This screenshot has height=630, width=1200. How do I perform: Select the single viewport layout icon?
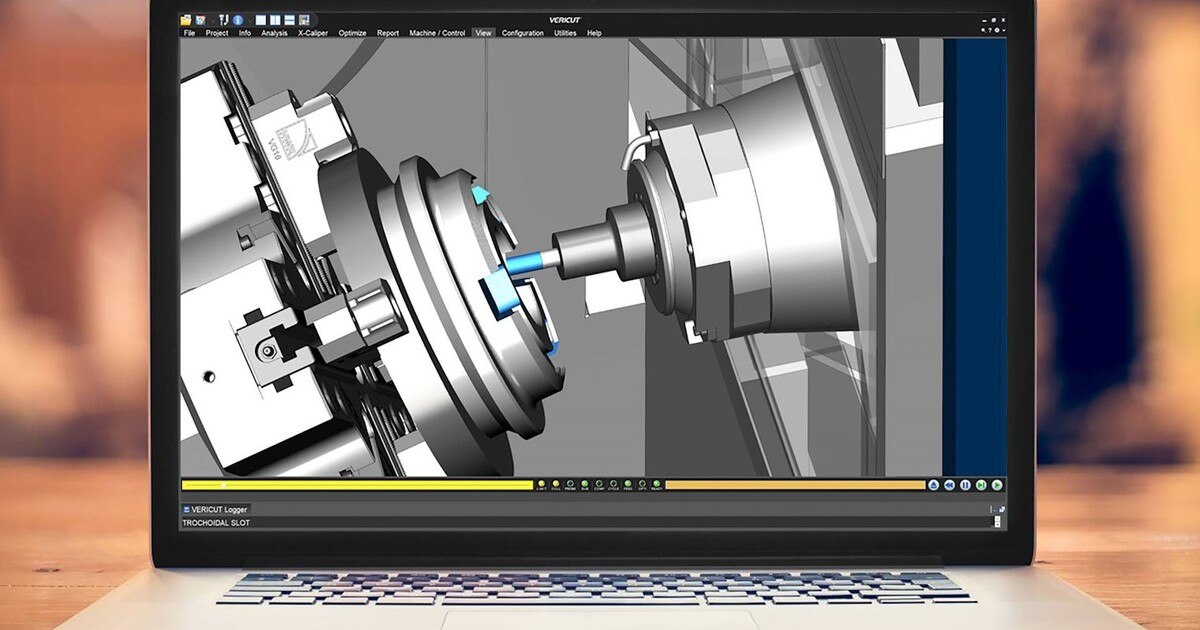coord(260,20)
